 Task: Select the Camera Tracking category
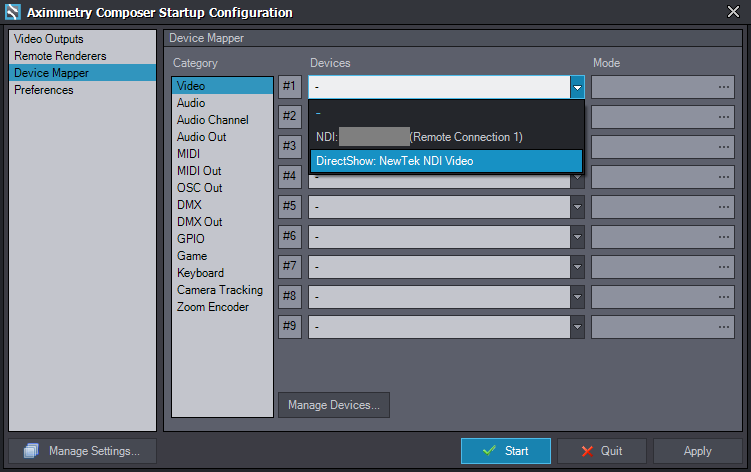pyautogui.click(x=220, y=290)
